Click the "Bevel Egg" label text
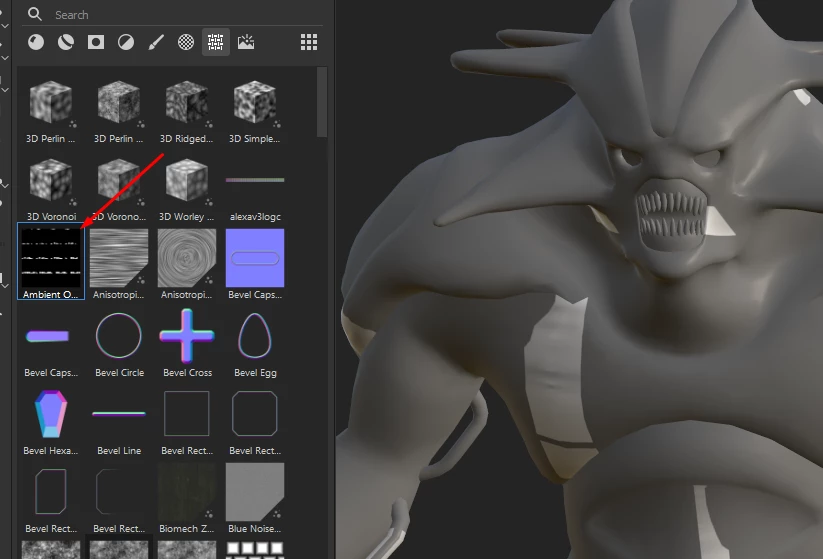823x559 pixels. [255, 373]
